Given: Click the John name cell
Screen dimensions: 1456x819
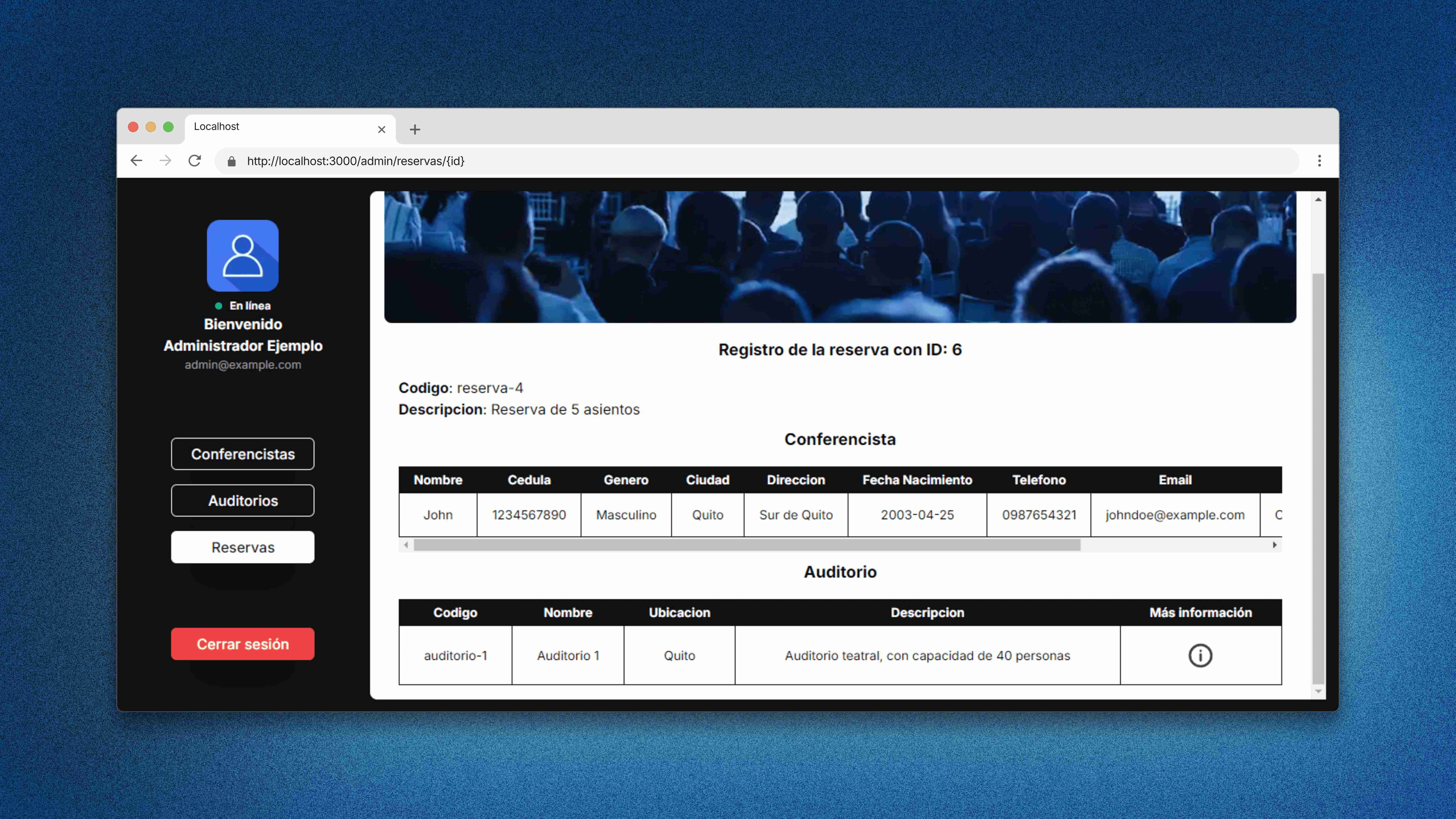Looking at the screenshot, I should tap(438, 515).
